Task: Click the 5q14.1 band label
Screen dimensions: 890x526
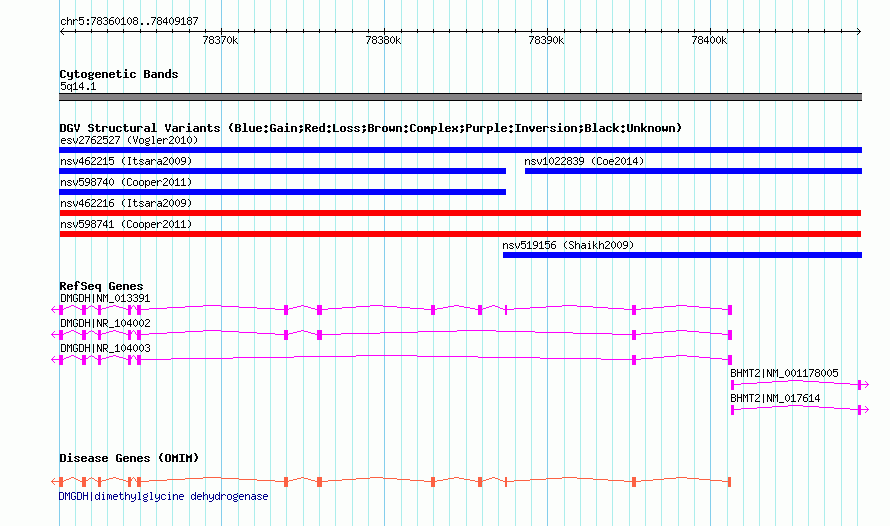Action: click(78, 86)
